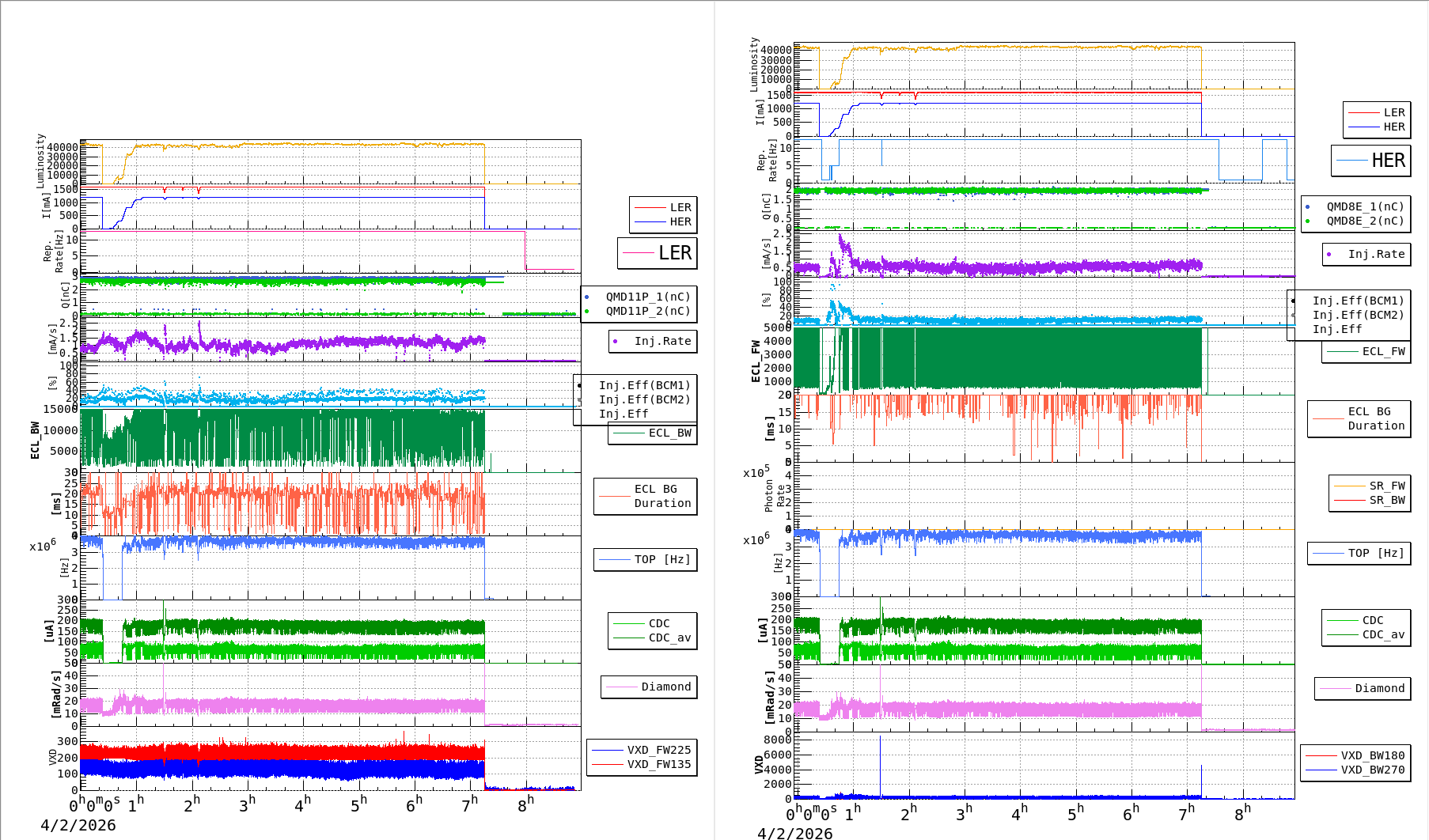Click the large HER label in right plot
Screen dimensions: 1429x840
[x=1388, y=161]
